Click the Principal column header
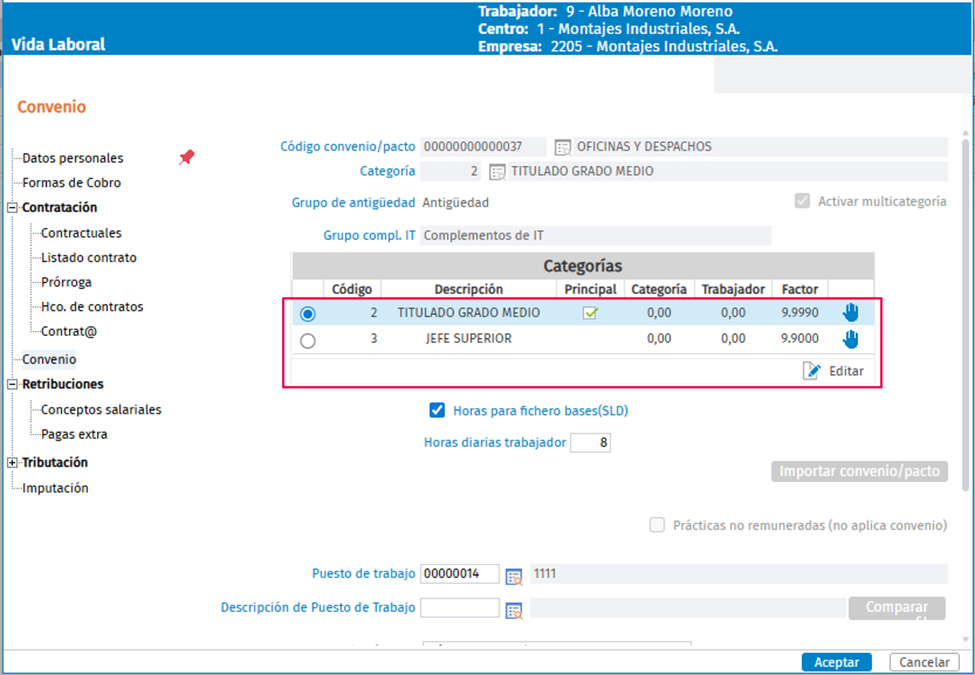Screen dimensions: 975x675 click(590, 289)
